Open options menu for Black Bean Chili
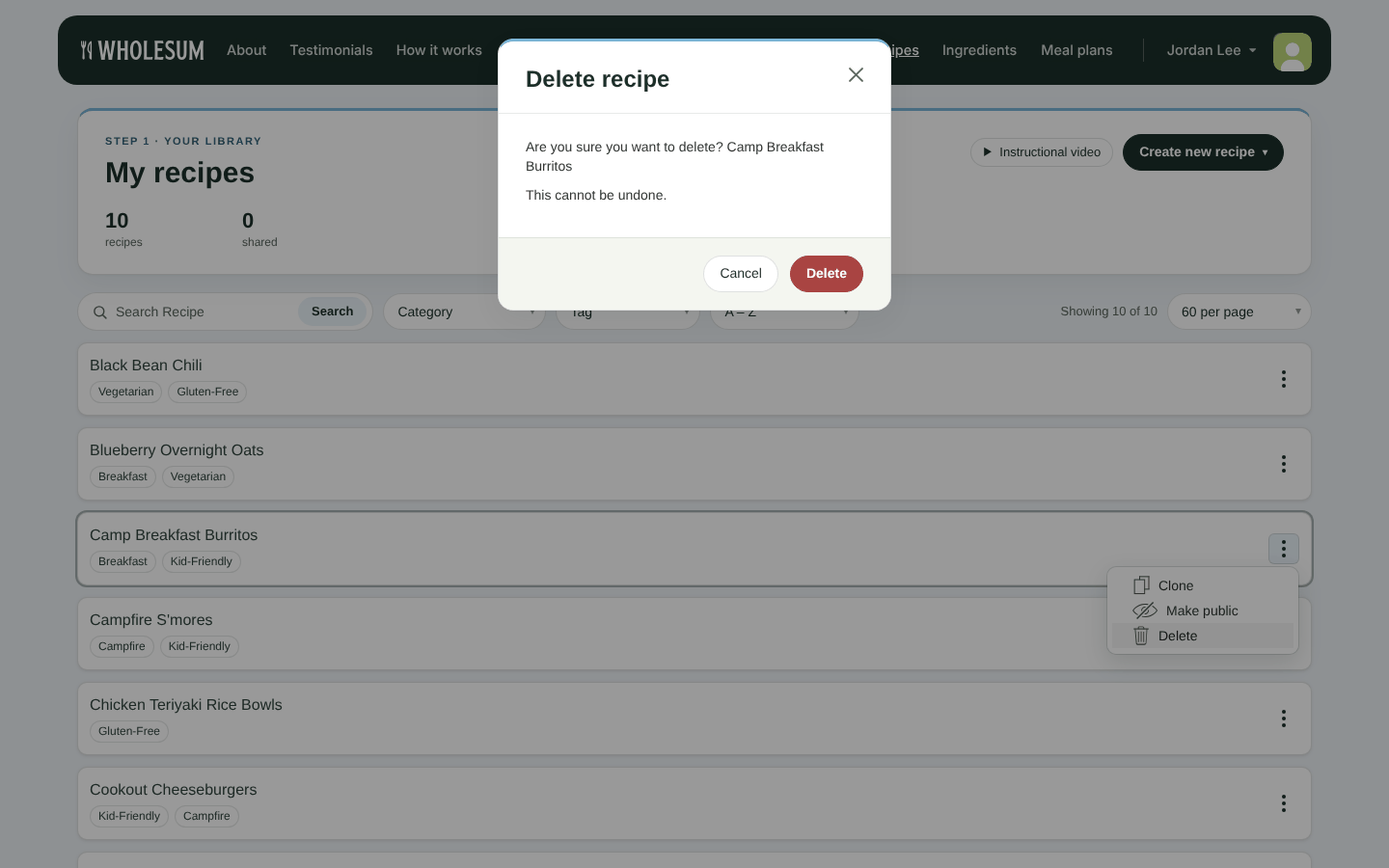 point(1284,379)
